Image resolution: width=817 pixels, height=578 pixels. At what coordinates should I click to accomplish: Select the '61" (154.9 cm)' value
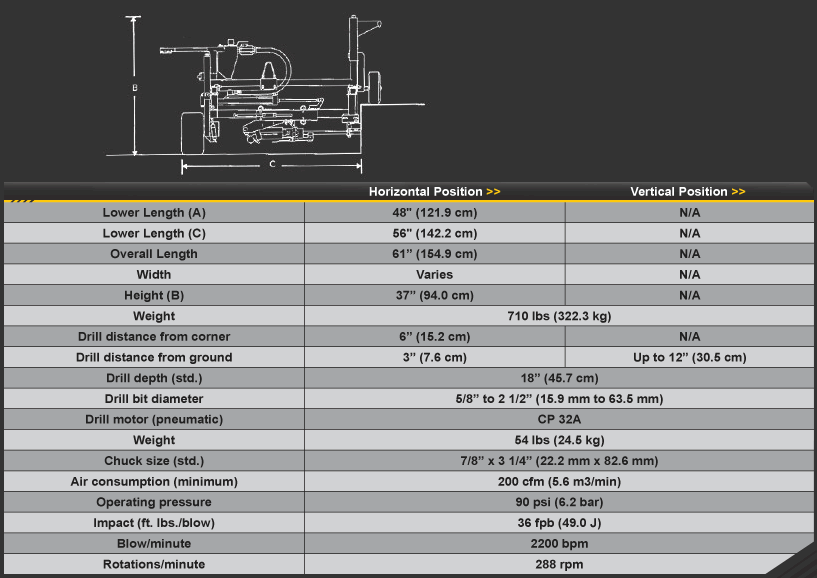(x=435, y=254)
